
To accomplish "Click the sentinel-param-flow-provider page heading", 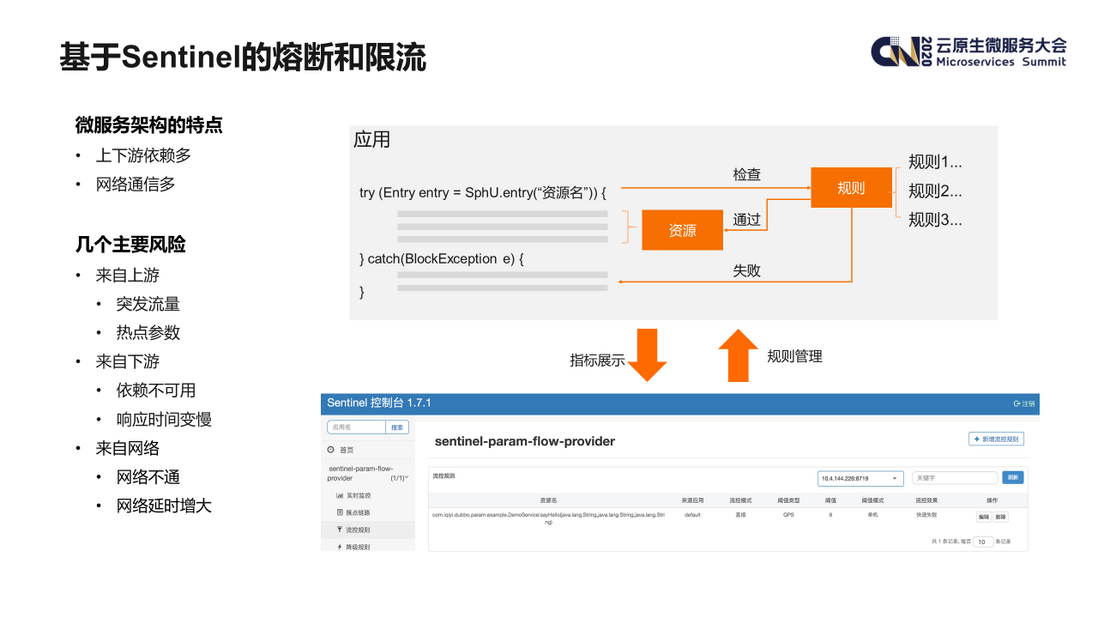I will (x=524, y=442).
